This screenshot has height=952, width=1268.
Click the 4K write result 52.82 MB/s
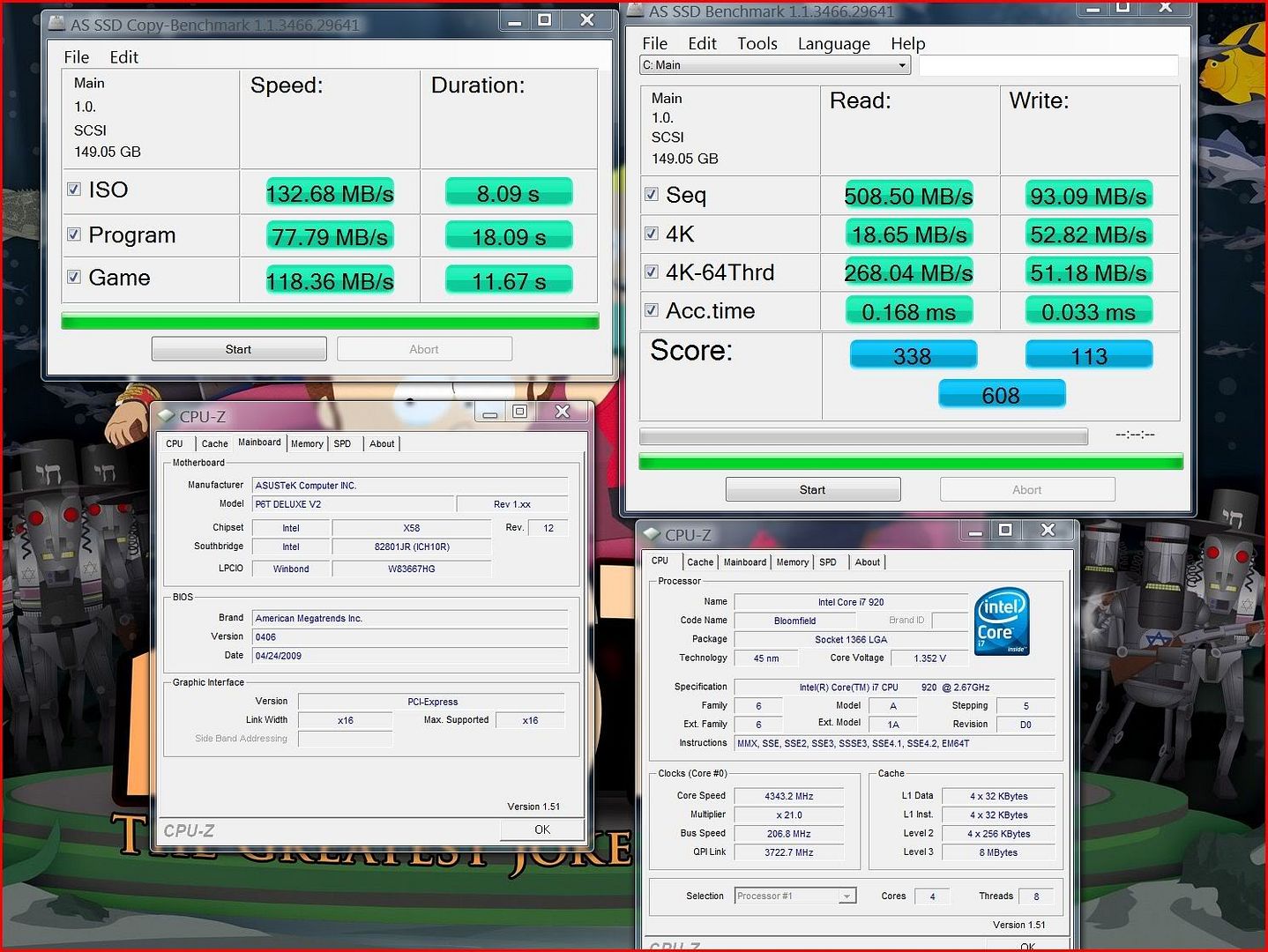click(1089, 234)
